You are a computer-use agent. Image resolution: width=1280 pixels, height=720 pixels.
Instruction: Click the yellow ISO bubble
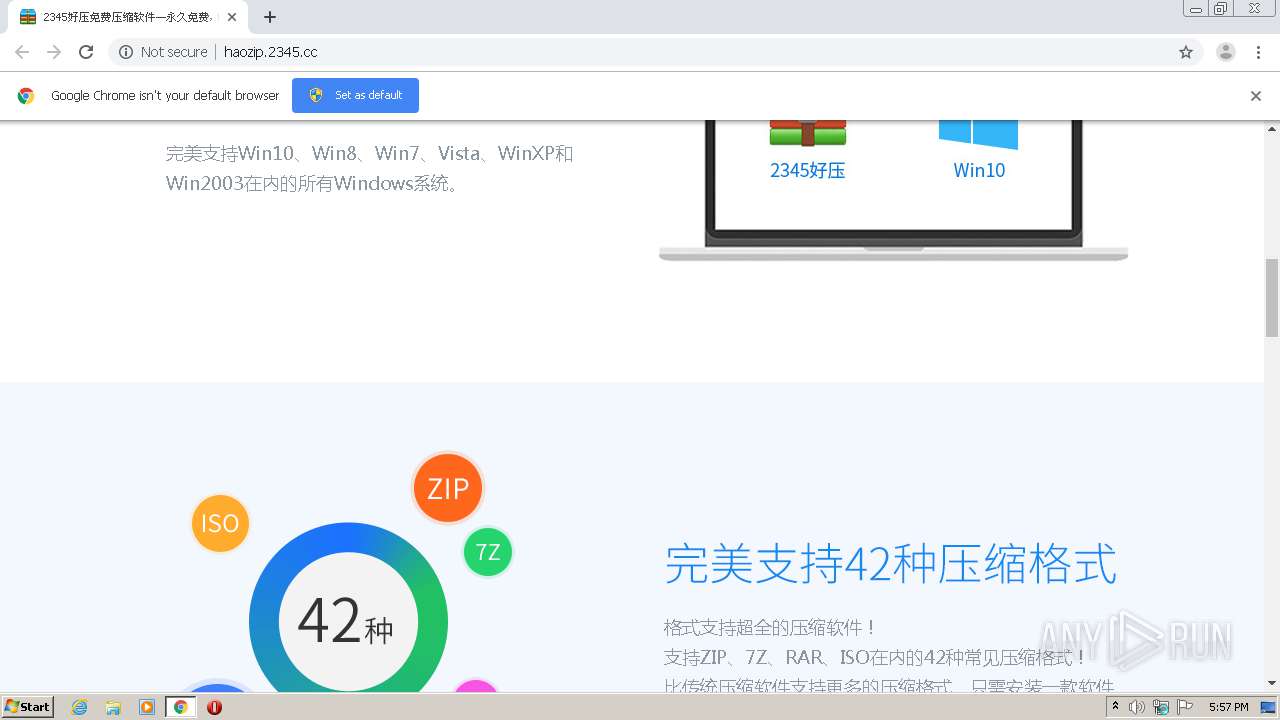click(x=220, y=523)
